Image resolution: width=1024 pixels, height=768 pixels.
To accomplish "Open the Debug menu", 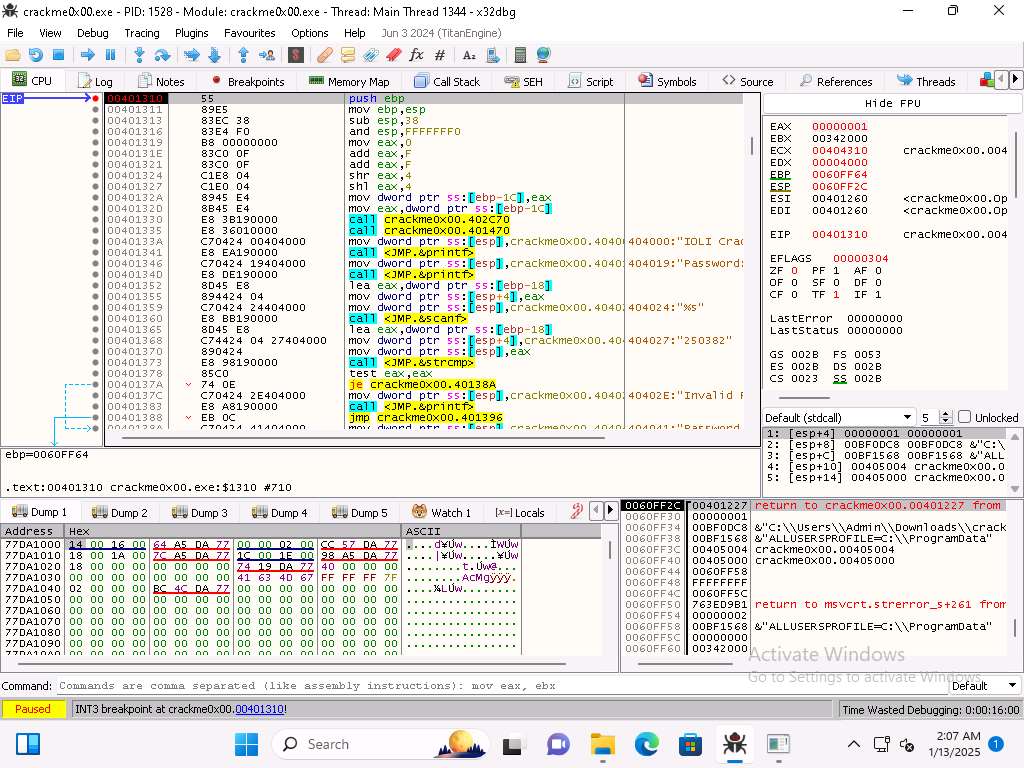I will click(x=92, y=33).
